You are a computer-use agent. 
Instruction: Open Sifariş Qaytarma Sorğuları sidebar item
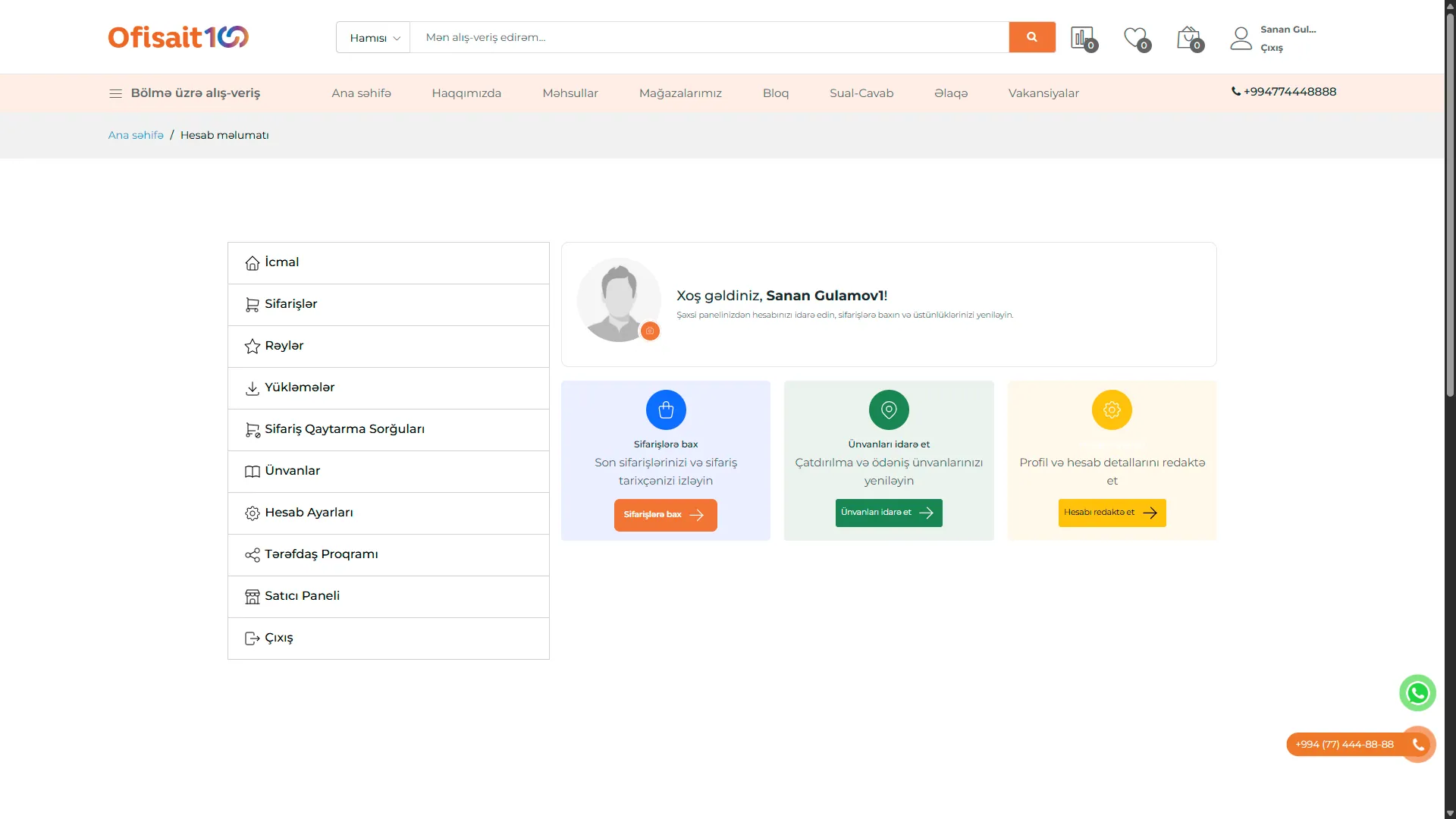388,430
